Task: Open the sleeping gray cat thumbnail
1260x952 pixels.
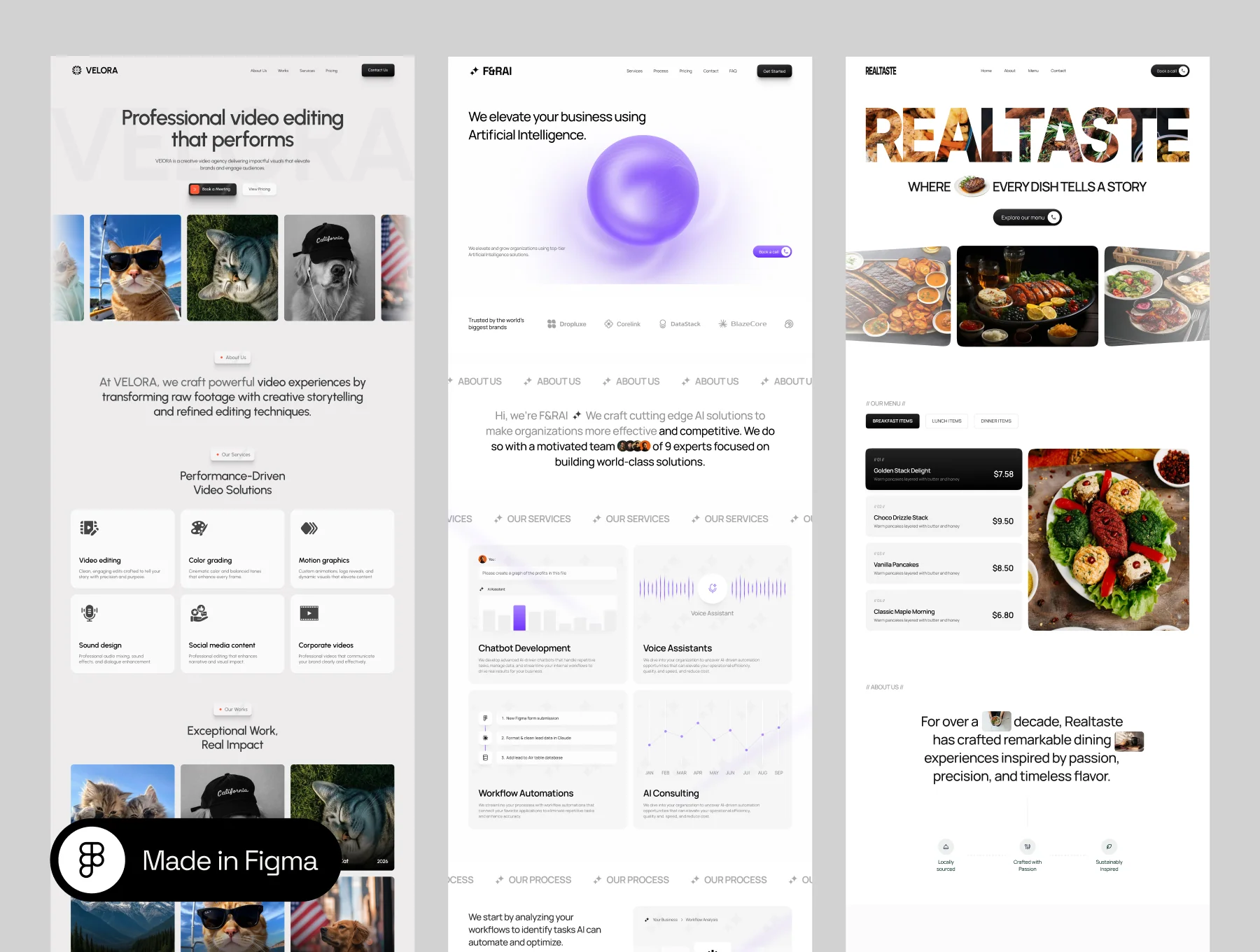Action: tap(232, 267)
